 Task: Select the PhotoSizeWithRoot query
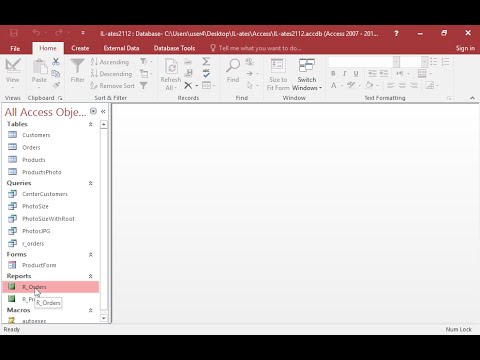pyautogui.click(x=51, y=219)
